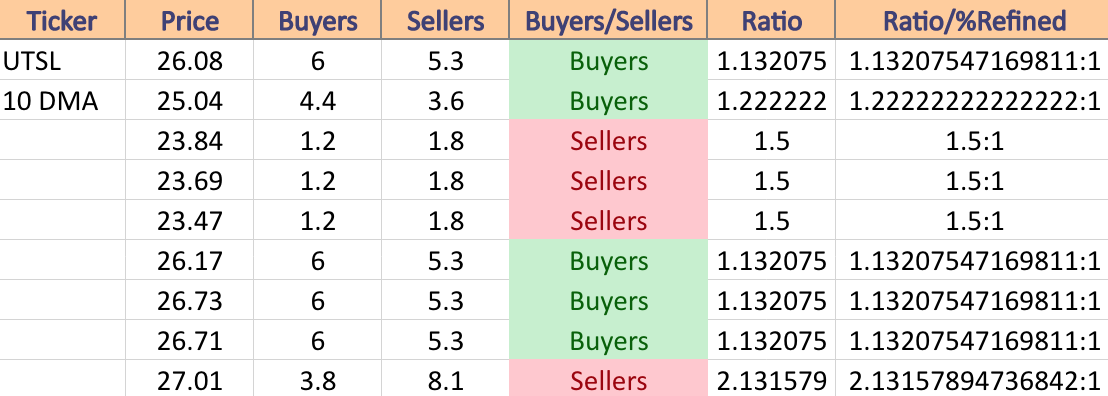This screenshot has width=1108, height=396.
Task: Select the Ticker column header
Action: [63, 20]
